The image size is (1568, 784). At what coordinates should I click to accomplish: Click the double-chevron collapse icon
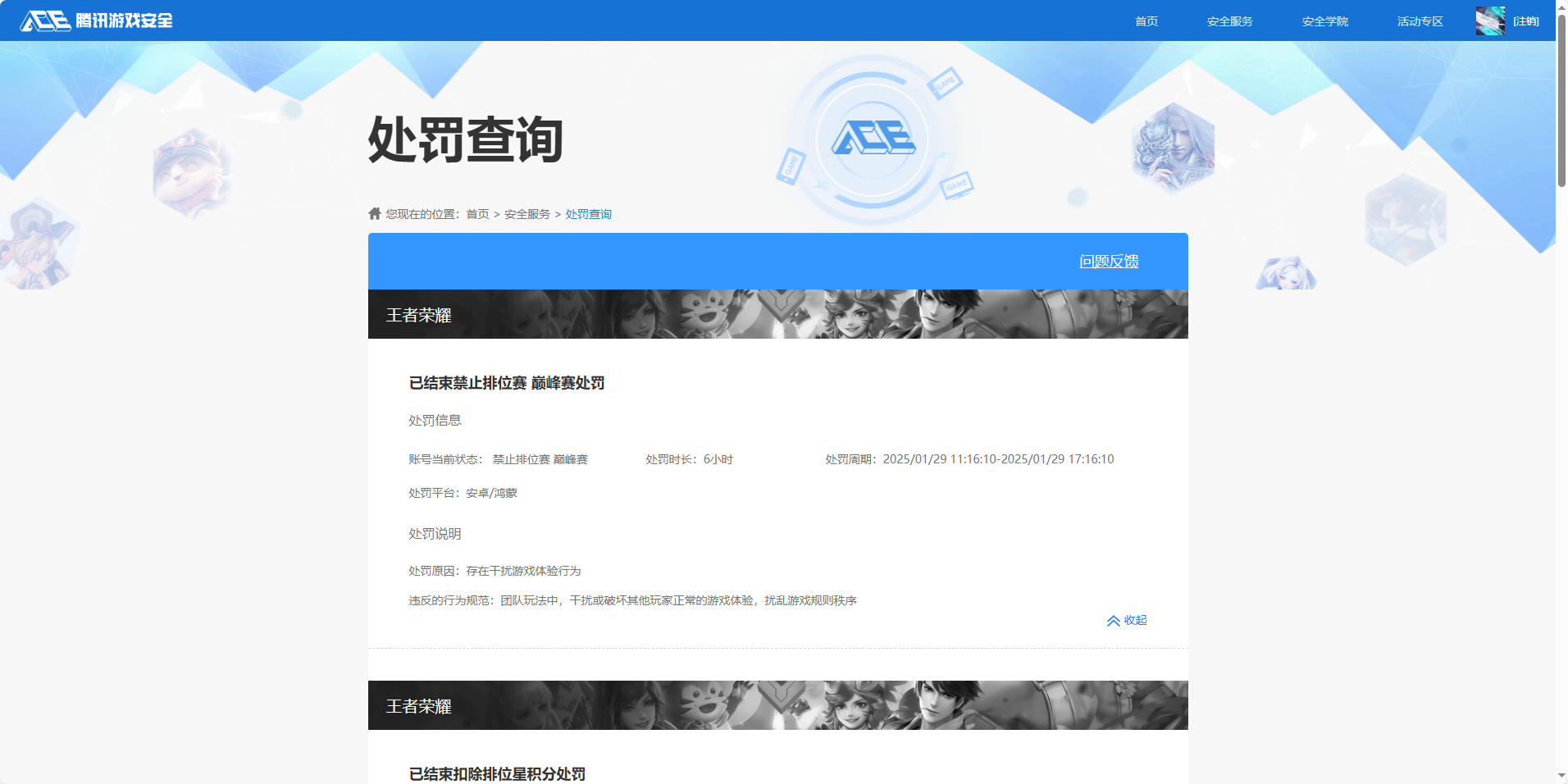point(1113,621)
